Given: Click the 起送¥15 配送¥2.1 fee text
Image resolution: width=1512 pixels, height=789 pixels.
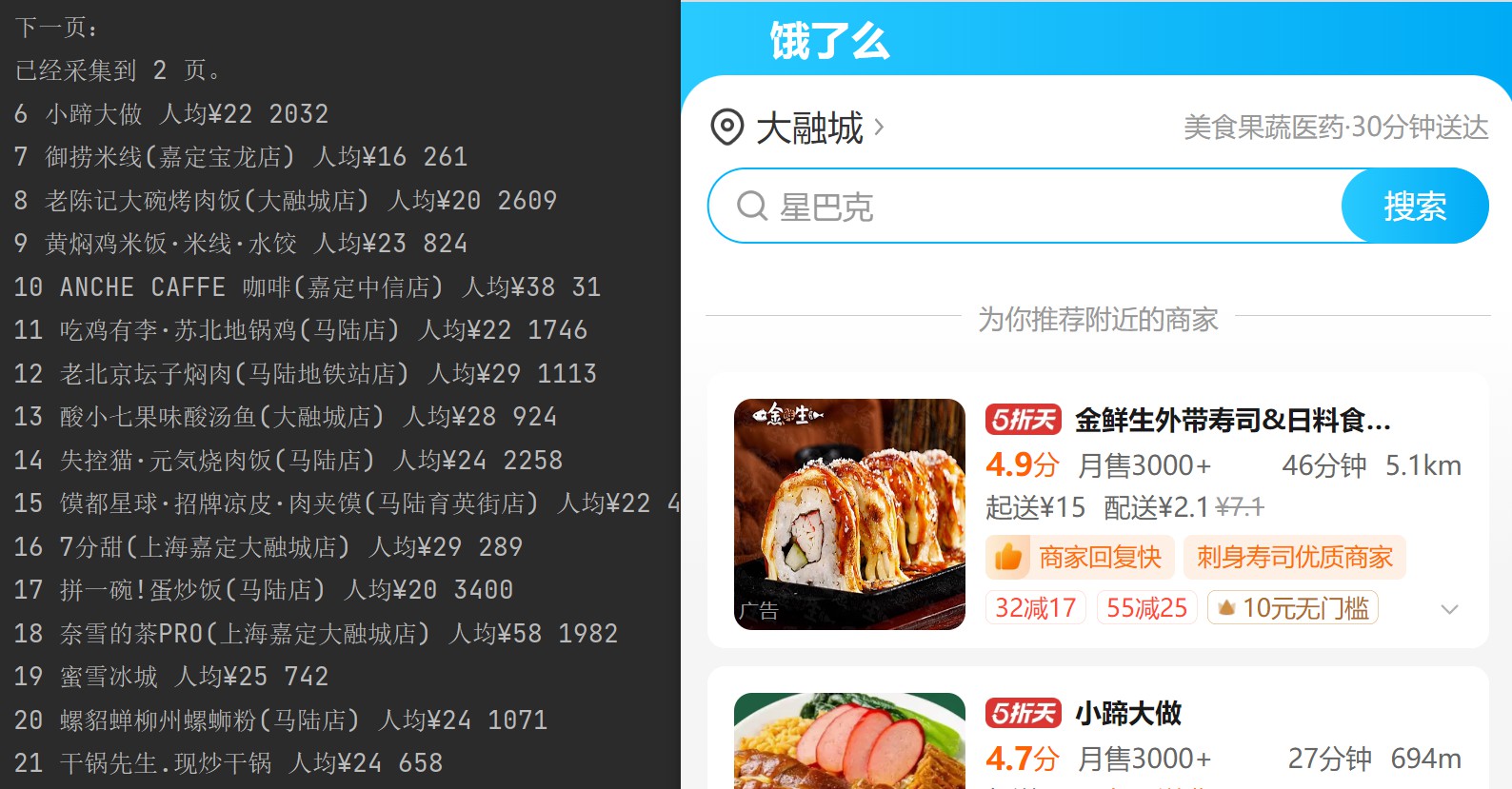Looking at the screenshot, I should pos(1097,507).
